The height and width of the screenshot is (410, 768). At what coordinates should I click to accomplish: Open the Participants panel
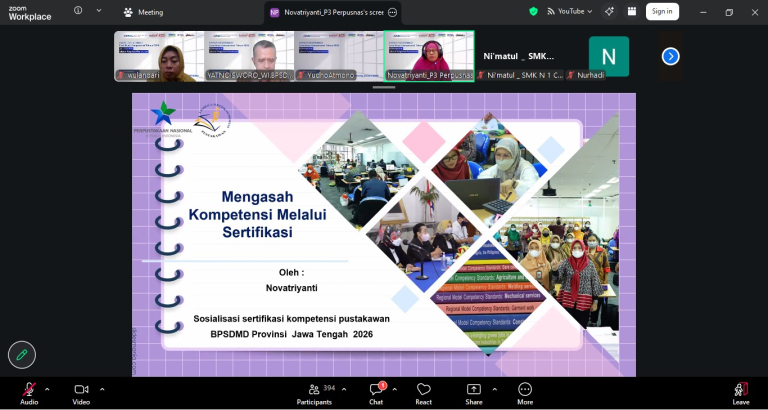(x=314, y=393)
